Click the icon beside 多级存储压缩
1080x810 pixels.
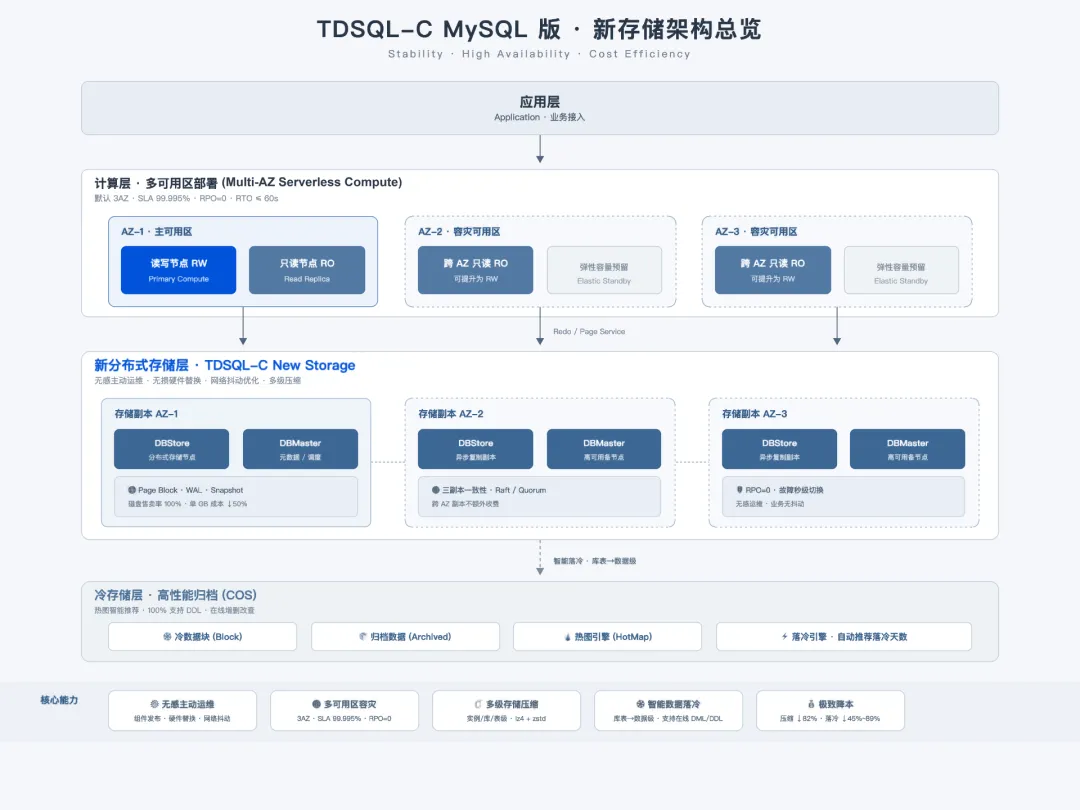tap(478, 704)
